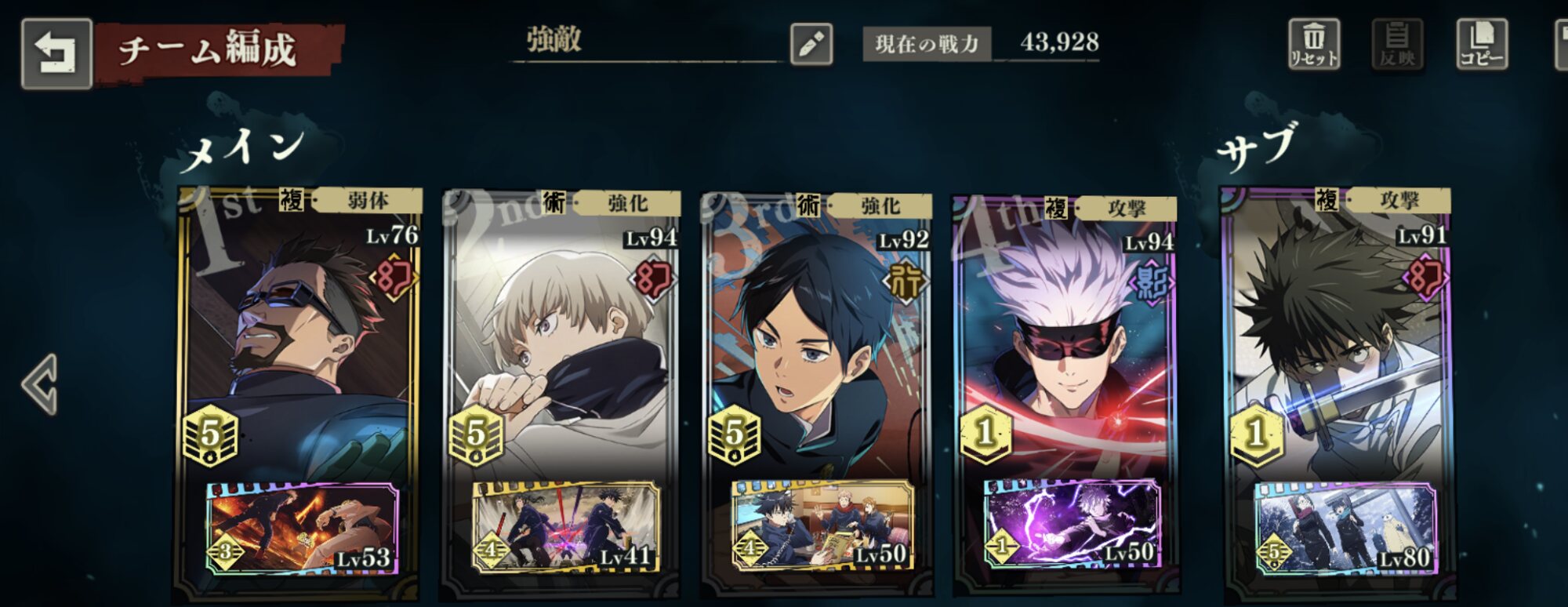This screenshot has height=607, width=1568.
Task: Click the 現在の戦力 power label
Action: [x=927, y=44]
